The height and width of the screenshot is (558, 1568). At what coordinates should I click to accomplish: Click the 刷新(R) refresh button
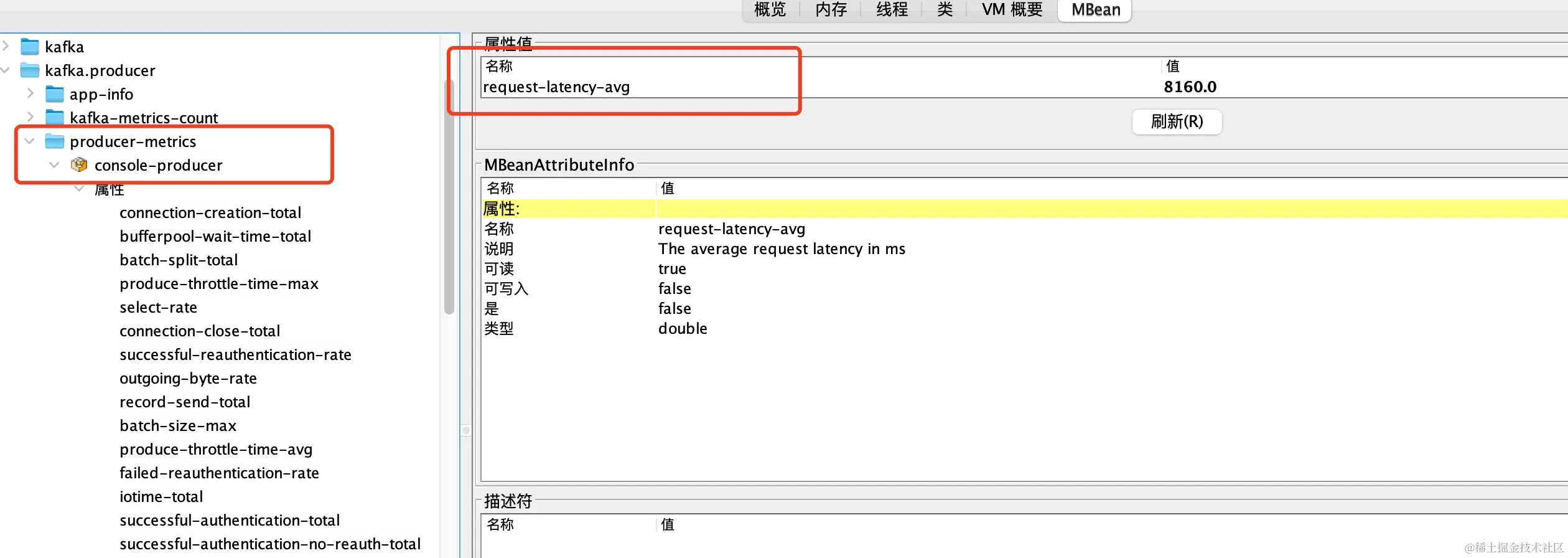click(x=1177, y=121)
